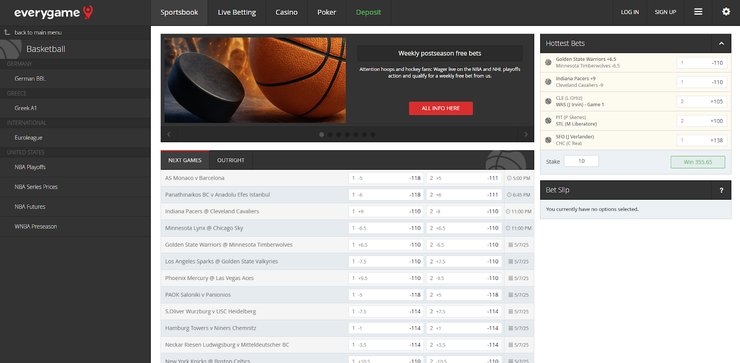
Task: Click the ALL INFO HERE button
Action: click(441, 108)
